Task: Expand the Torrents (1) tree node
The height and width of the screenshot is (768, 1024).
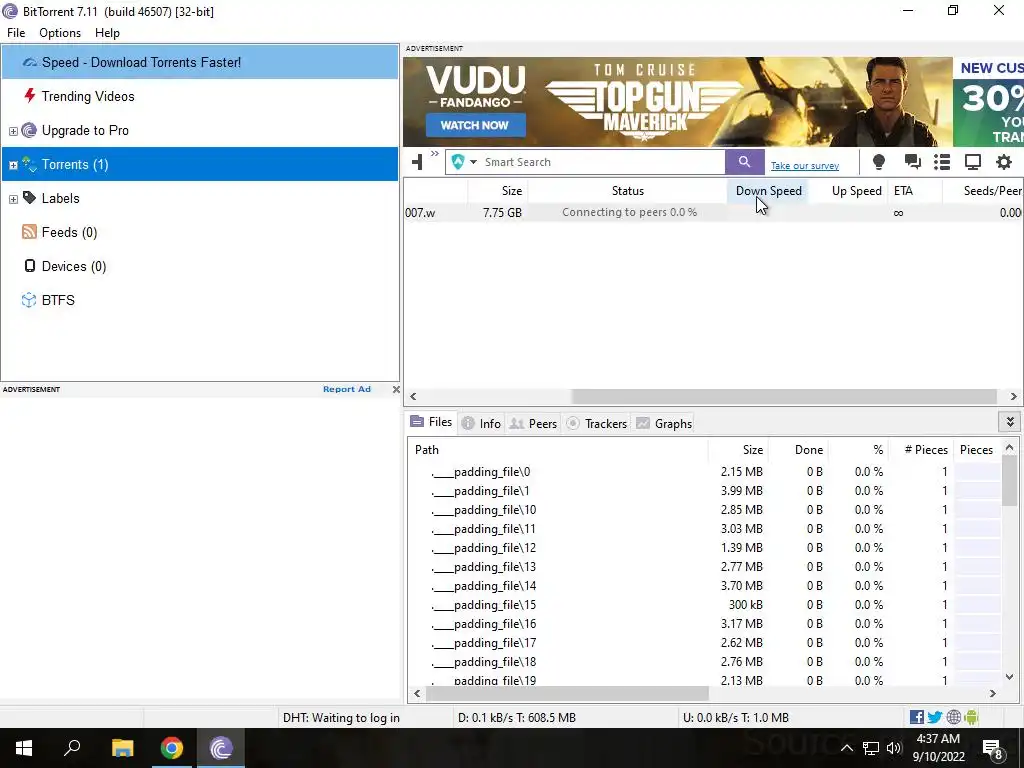Action: pyautogui.click(x=13, y=165)
